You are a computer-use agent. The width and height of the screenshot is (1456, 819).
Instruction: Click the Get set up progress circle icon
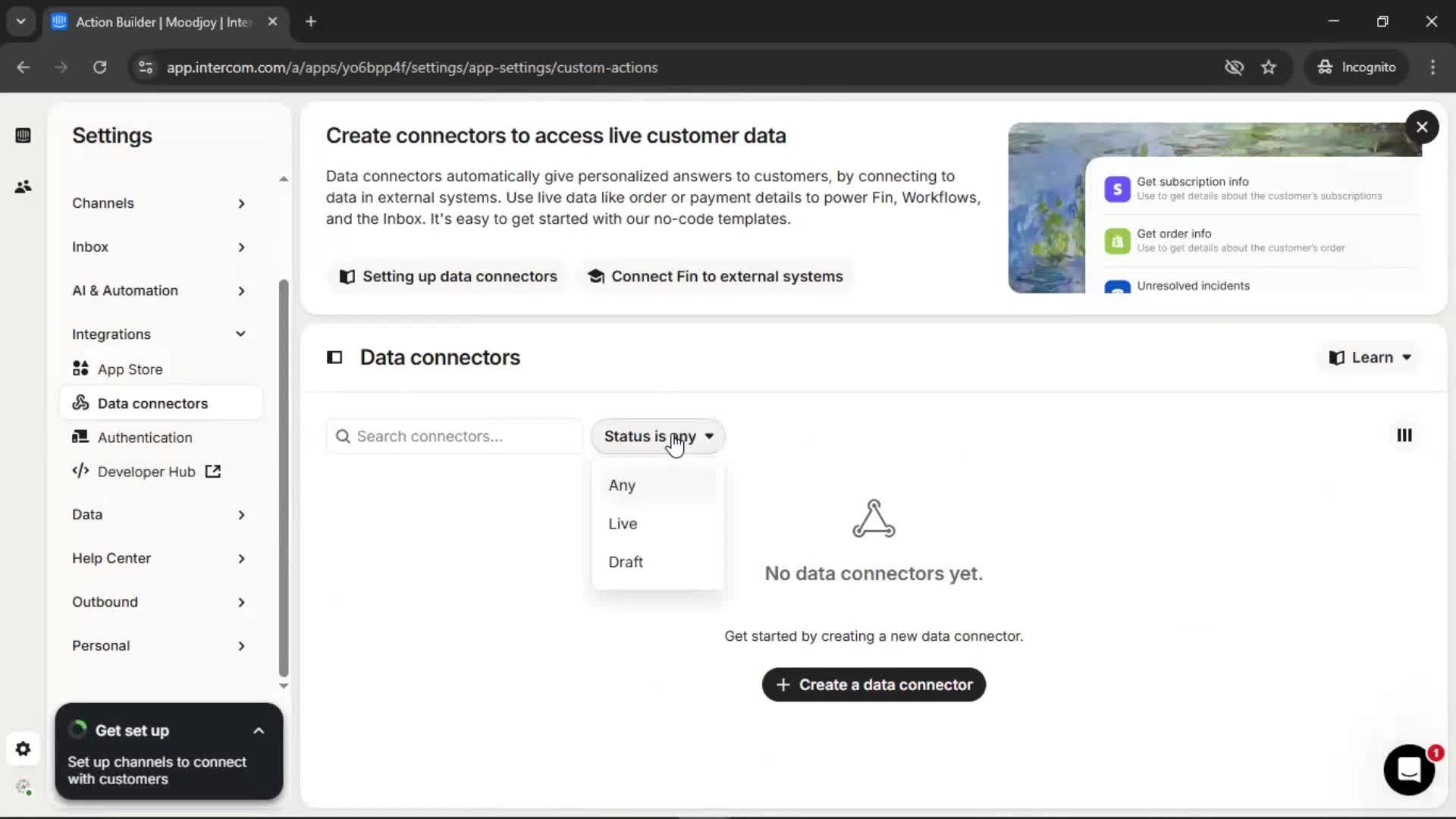point(77,730)
